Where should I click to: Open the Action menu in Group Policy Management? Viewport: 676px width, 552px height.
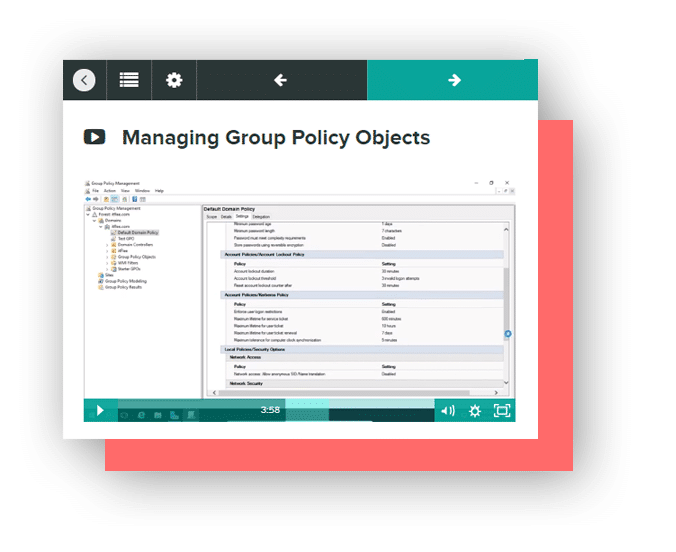click(x=109, y=190)
